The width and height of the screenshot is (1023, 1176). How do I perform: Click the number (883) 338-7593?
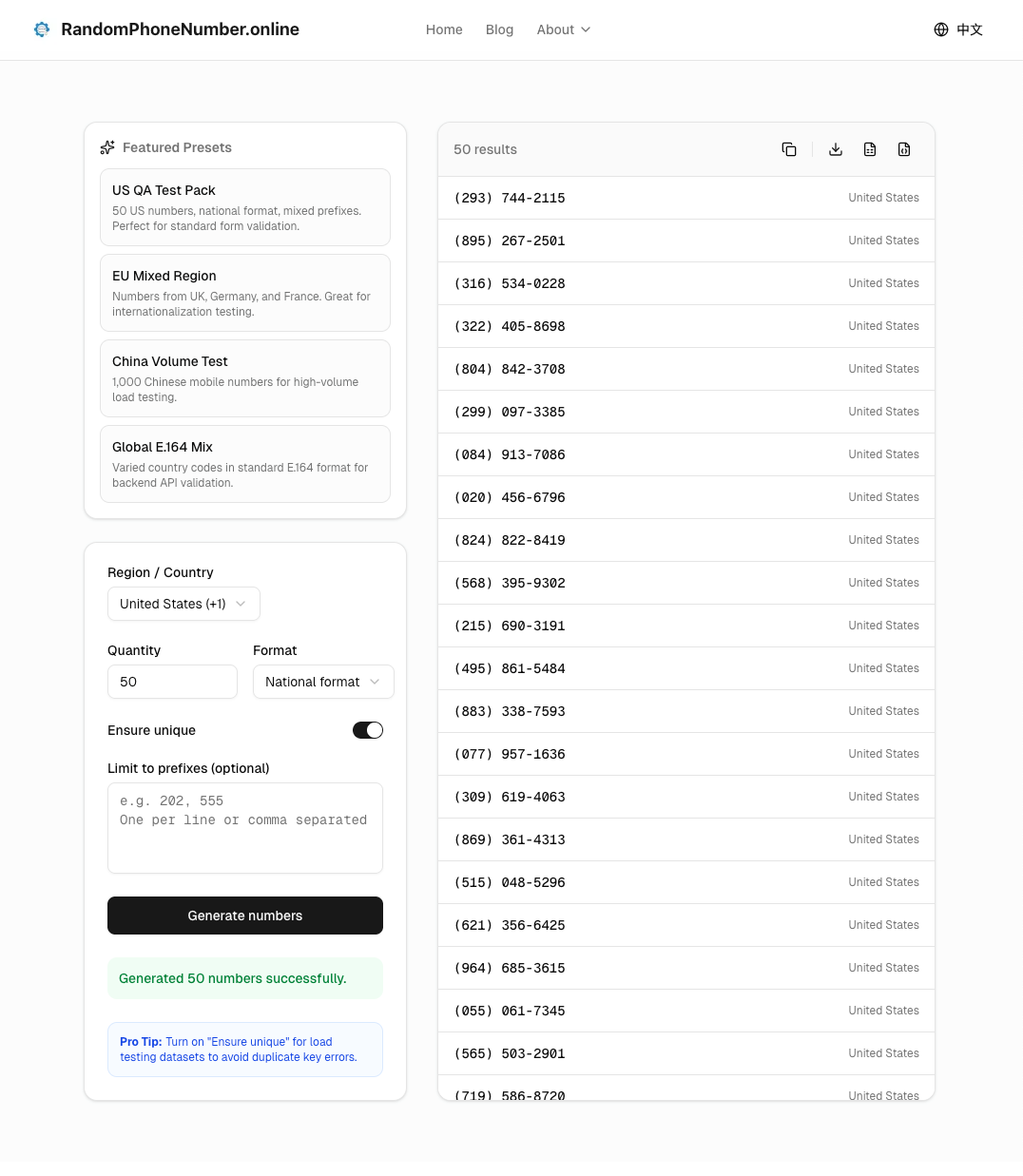510,711
